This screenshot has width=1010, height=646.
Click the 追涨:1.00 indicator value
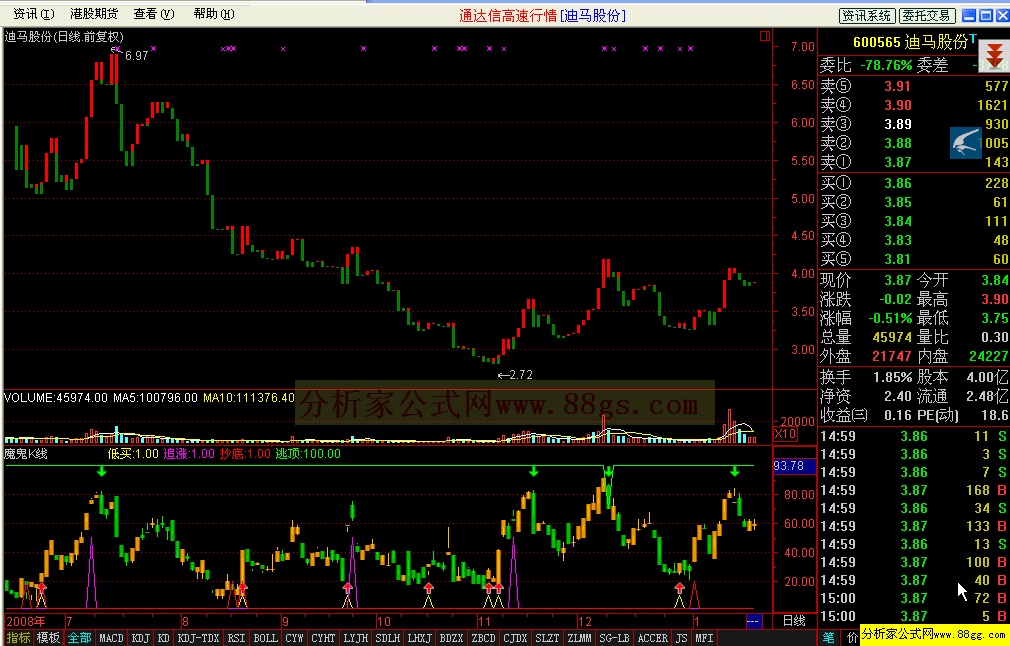coord(189,453)
